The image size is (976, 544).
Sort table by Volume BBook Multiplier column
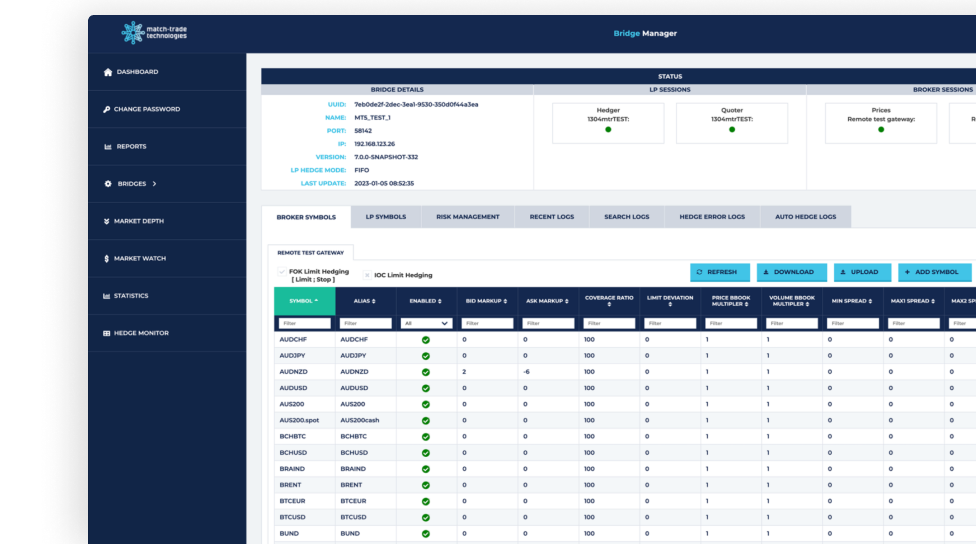792,301
